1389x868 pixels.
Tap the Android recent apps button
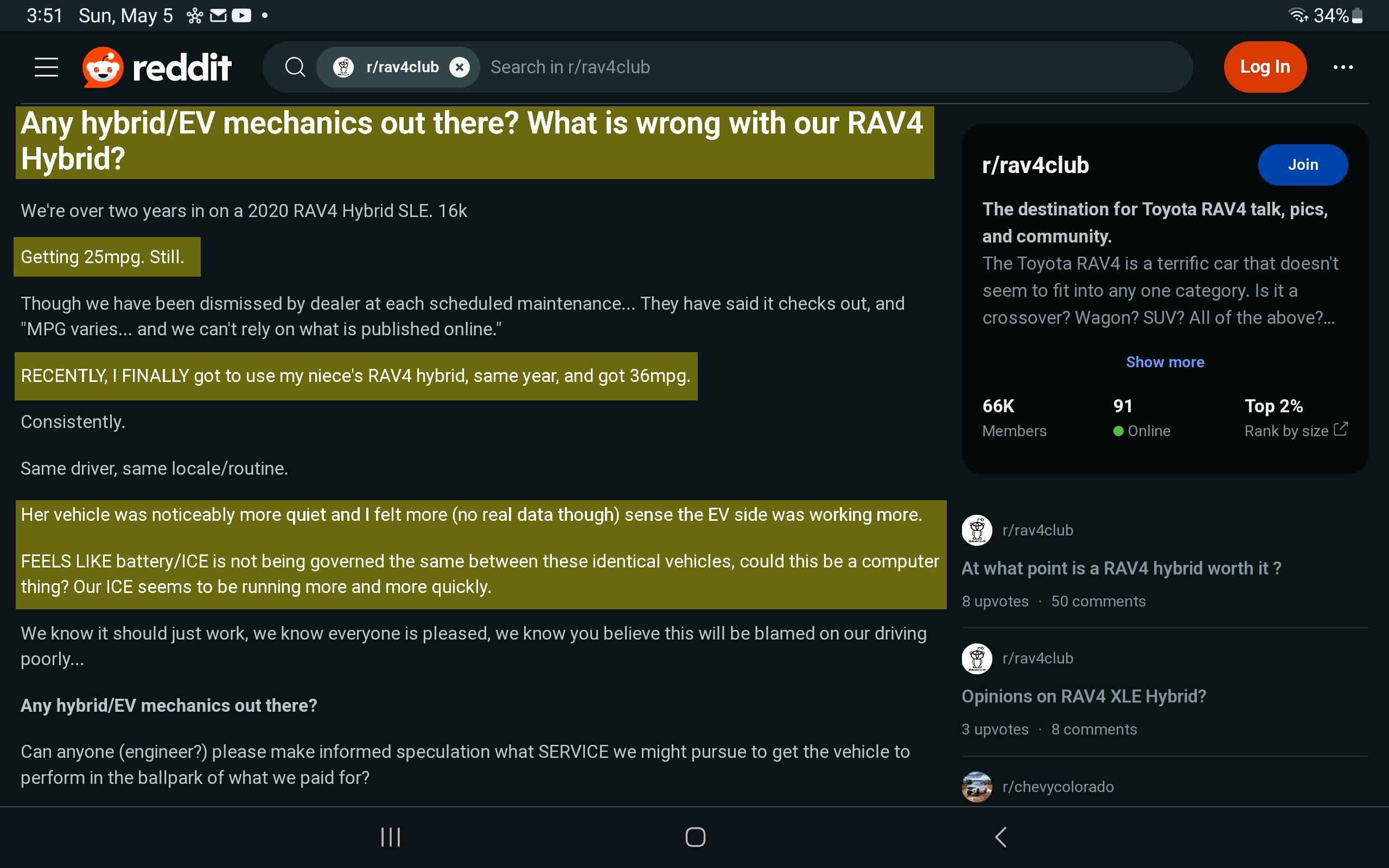(391, 837)
